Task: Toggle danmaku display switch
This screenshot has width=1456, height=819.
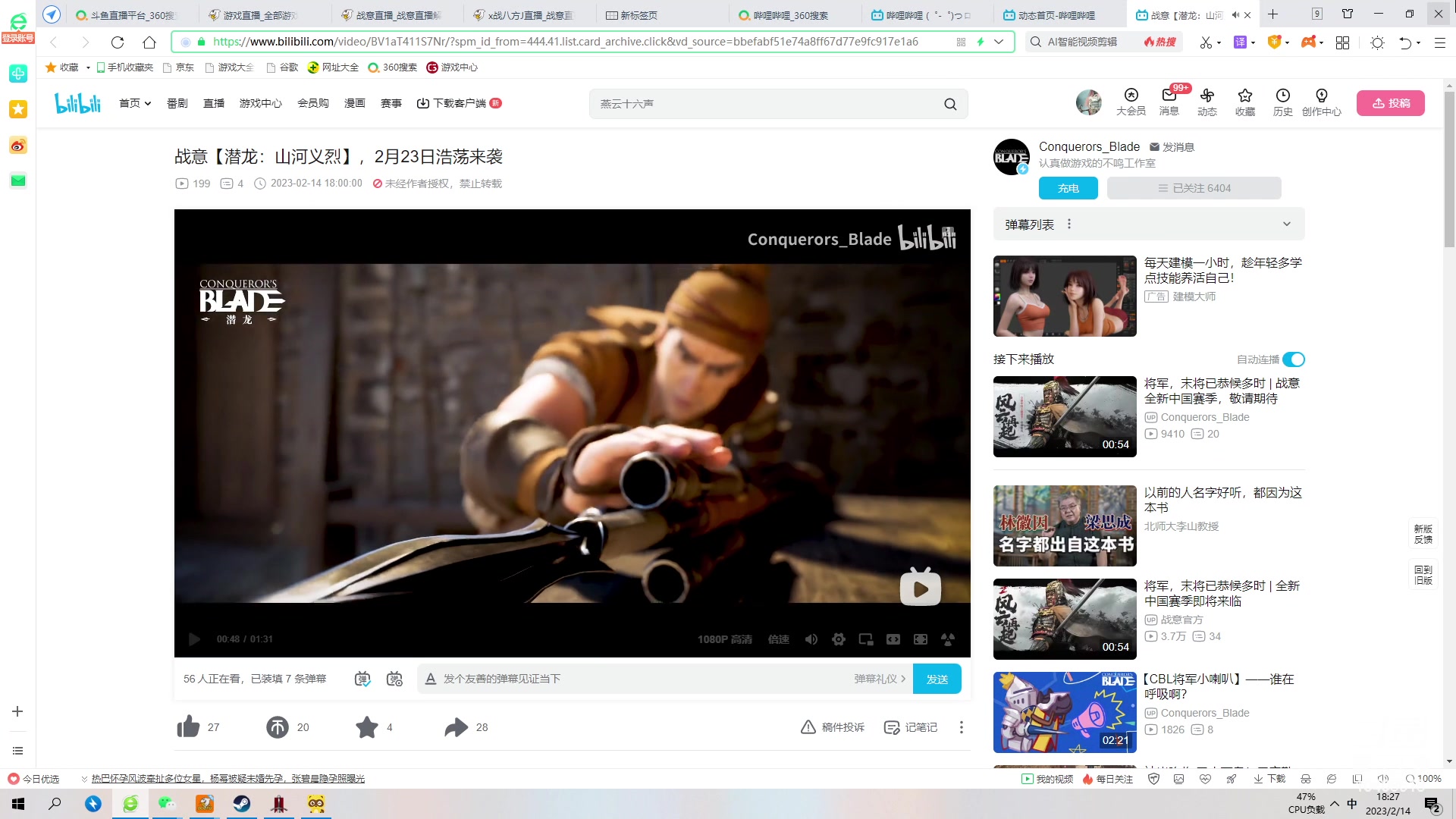Action: coord(362,679)
